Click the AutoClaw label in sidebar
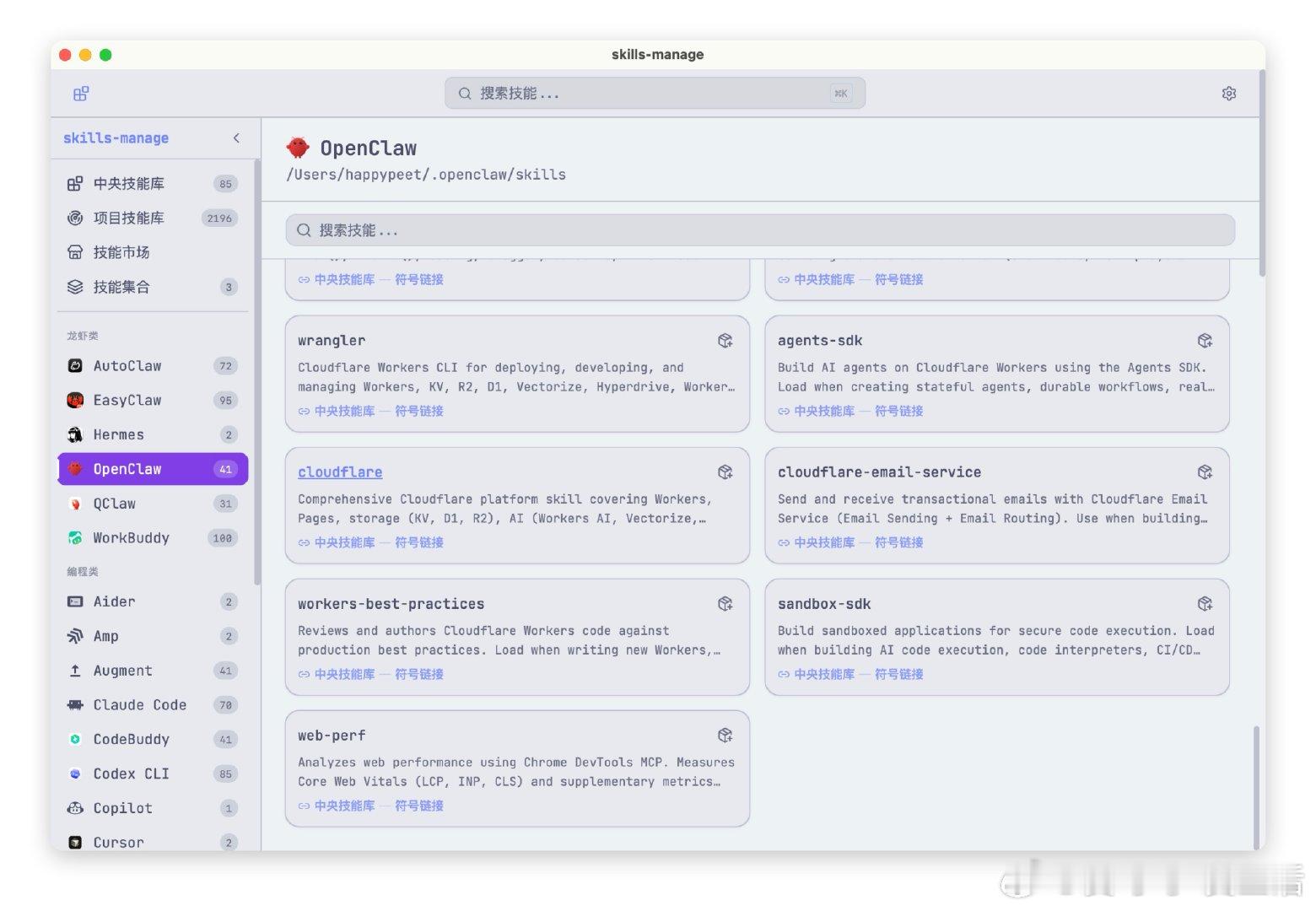The width and height of the screenshot is (1316, 911). click(127, 366)
